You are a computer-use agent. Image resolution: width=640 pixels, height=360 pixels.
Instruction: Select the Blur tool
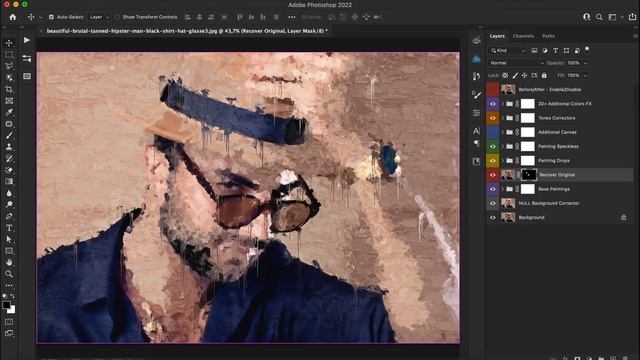(9, 193)
